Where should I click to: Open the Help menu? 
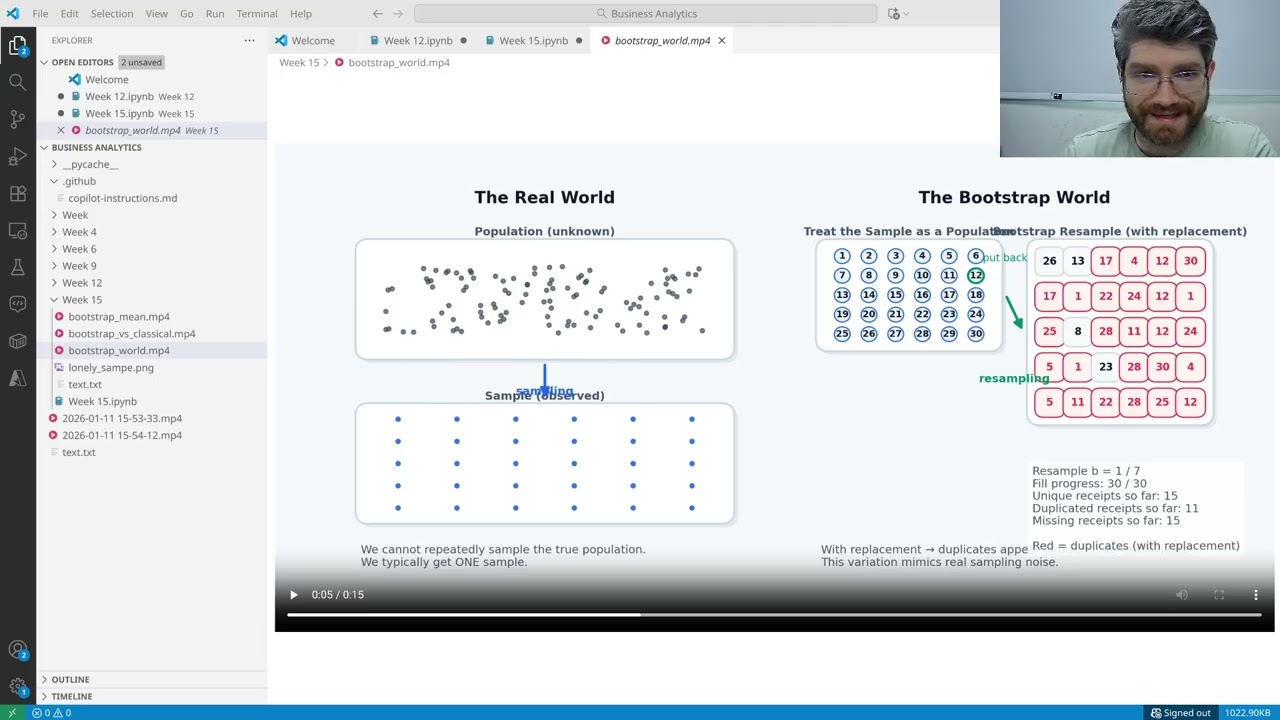tap(301, 13)
